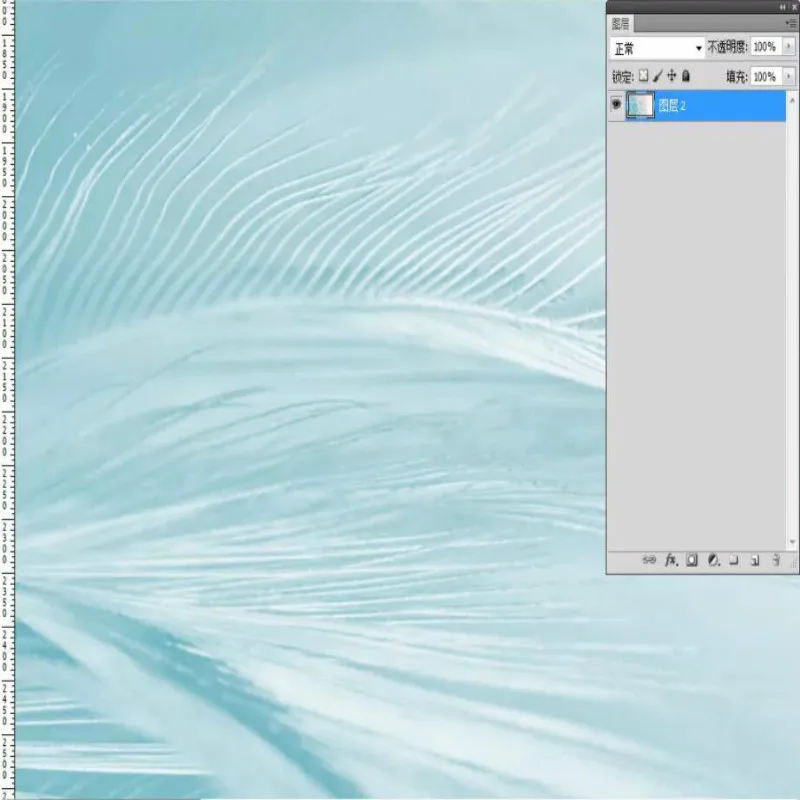Hide 图层 2 using eye icon

[616, 105]
